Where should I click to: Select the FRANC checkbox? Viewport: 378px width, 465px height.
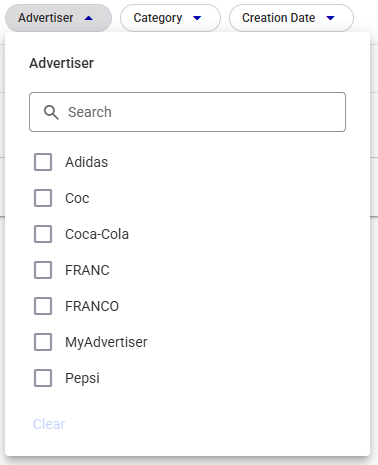point(43,270)
